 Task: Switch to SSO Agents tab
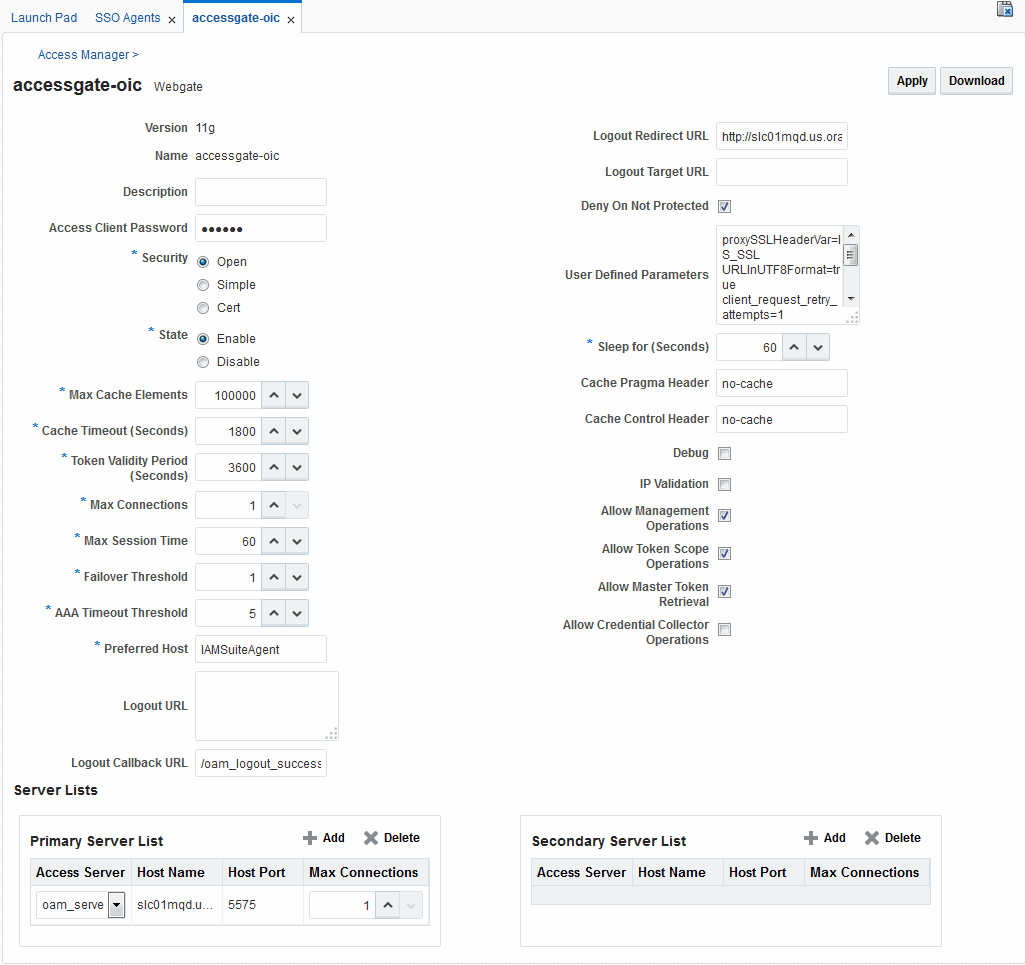[127, 18]
